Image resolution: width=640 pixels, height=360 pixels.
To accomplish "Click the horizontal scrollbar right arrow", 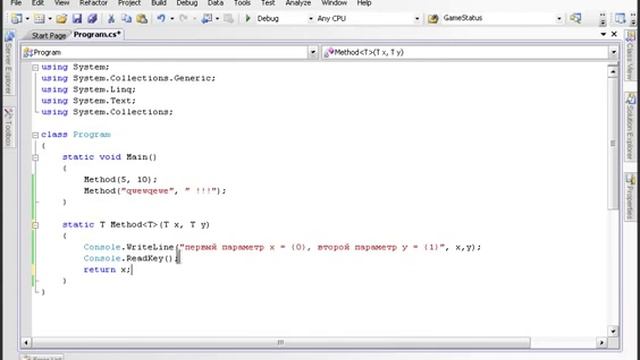I will coord(602,342).
